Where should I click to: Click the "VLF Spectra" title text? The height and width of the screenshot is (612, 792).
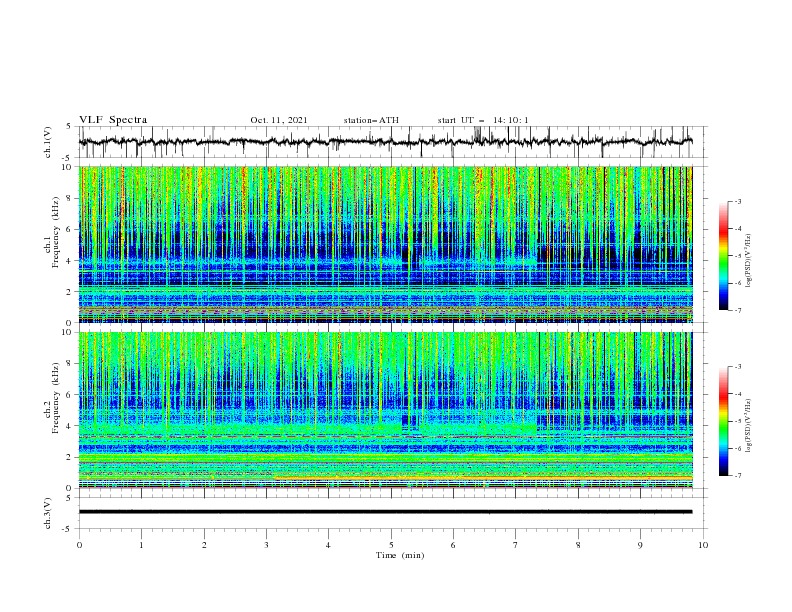click(x=113, y=120)
